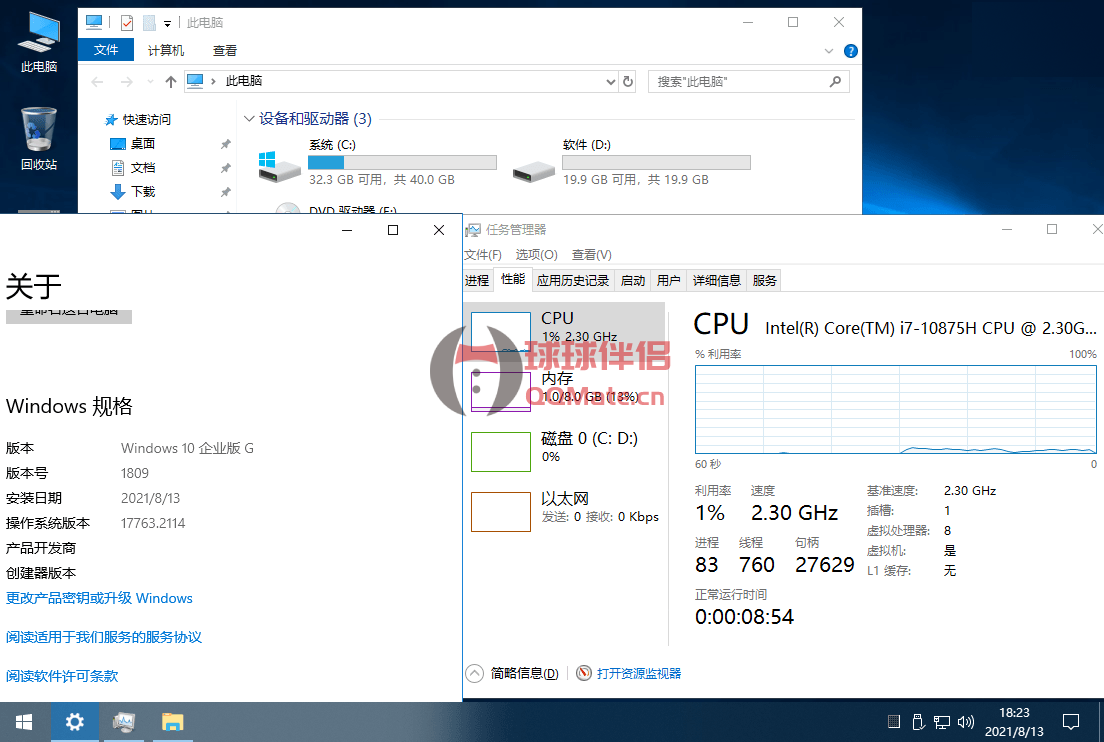
Task: Expand the Explorer ribbon with the chevron
Action: coord(829,51)
